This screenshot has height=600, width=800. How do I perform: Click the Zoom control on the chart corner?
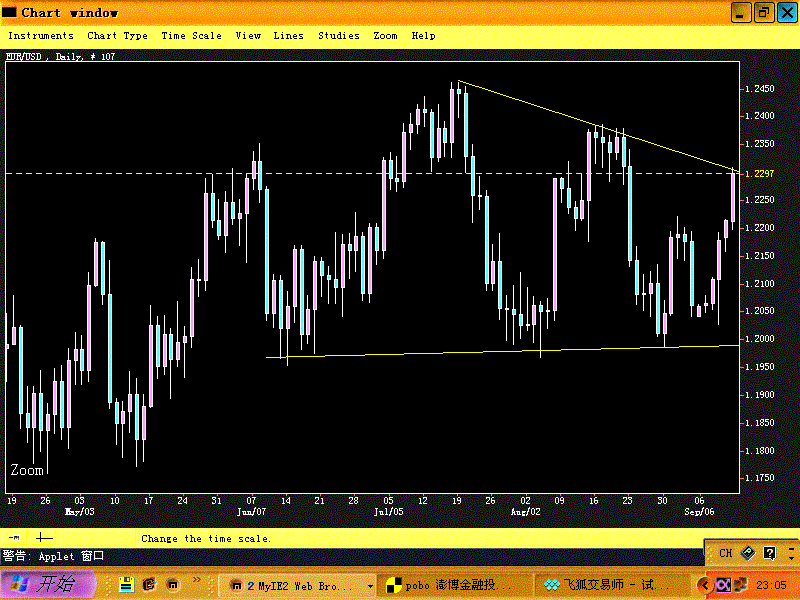pos(25,469)
